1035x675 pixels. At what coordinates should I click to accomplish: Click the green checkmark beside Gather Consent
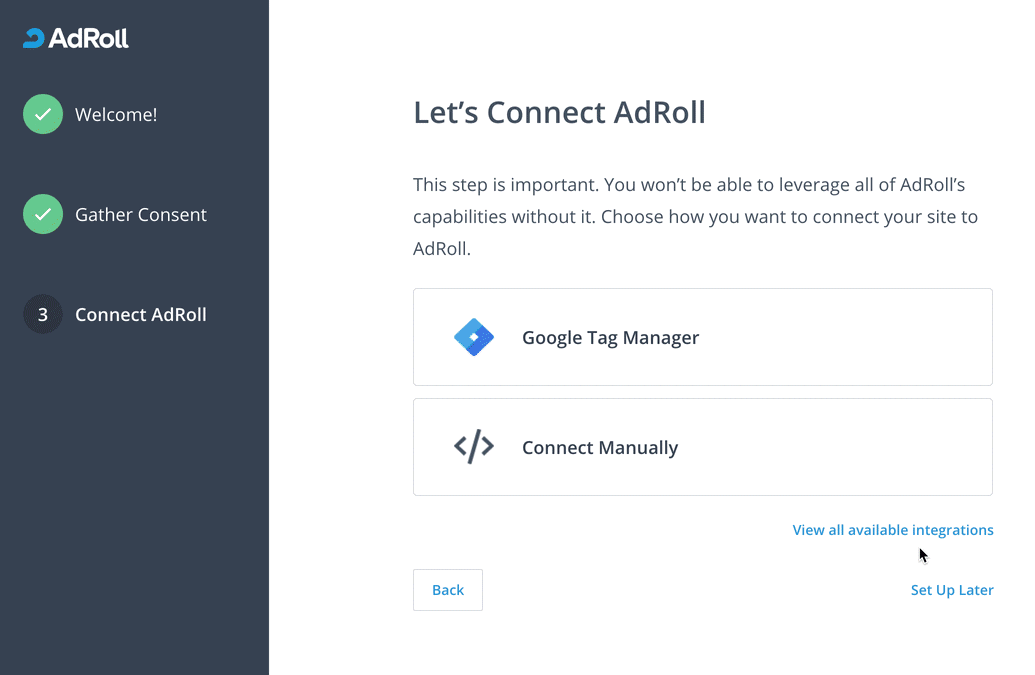point(43,215)
